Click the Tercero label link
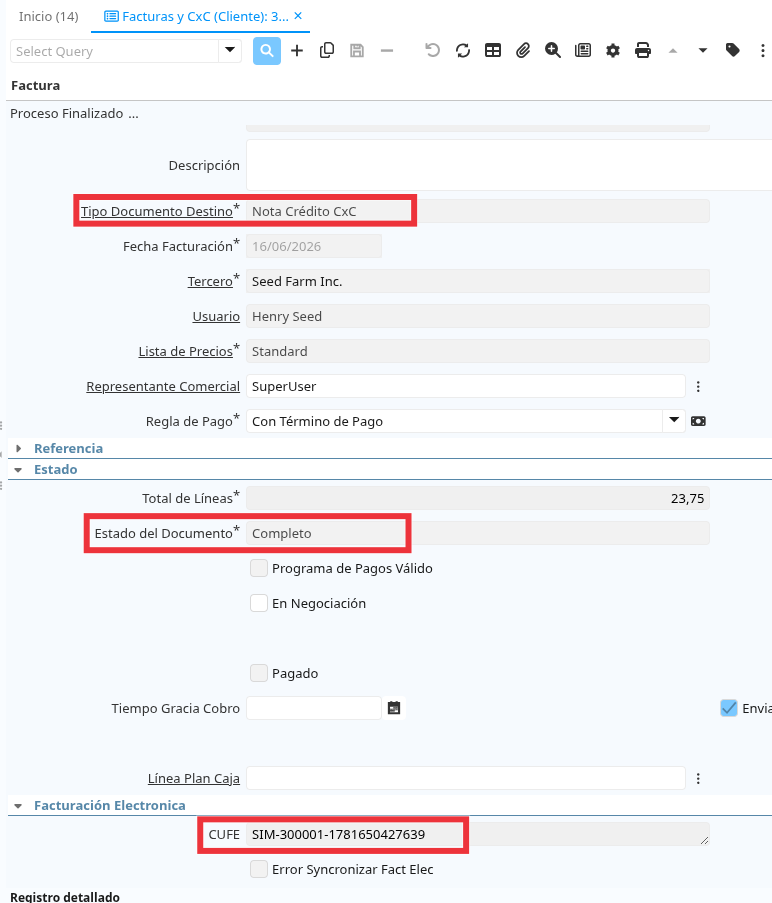 click(210, 282)
